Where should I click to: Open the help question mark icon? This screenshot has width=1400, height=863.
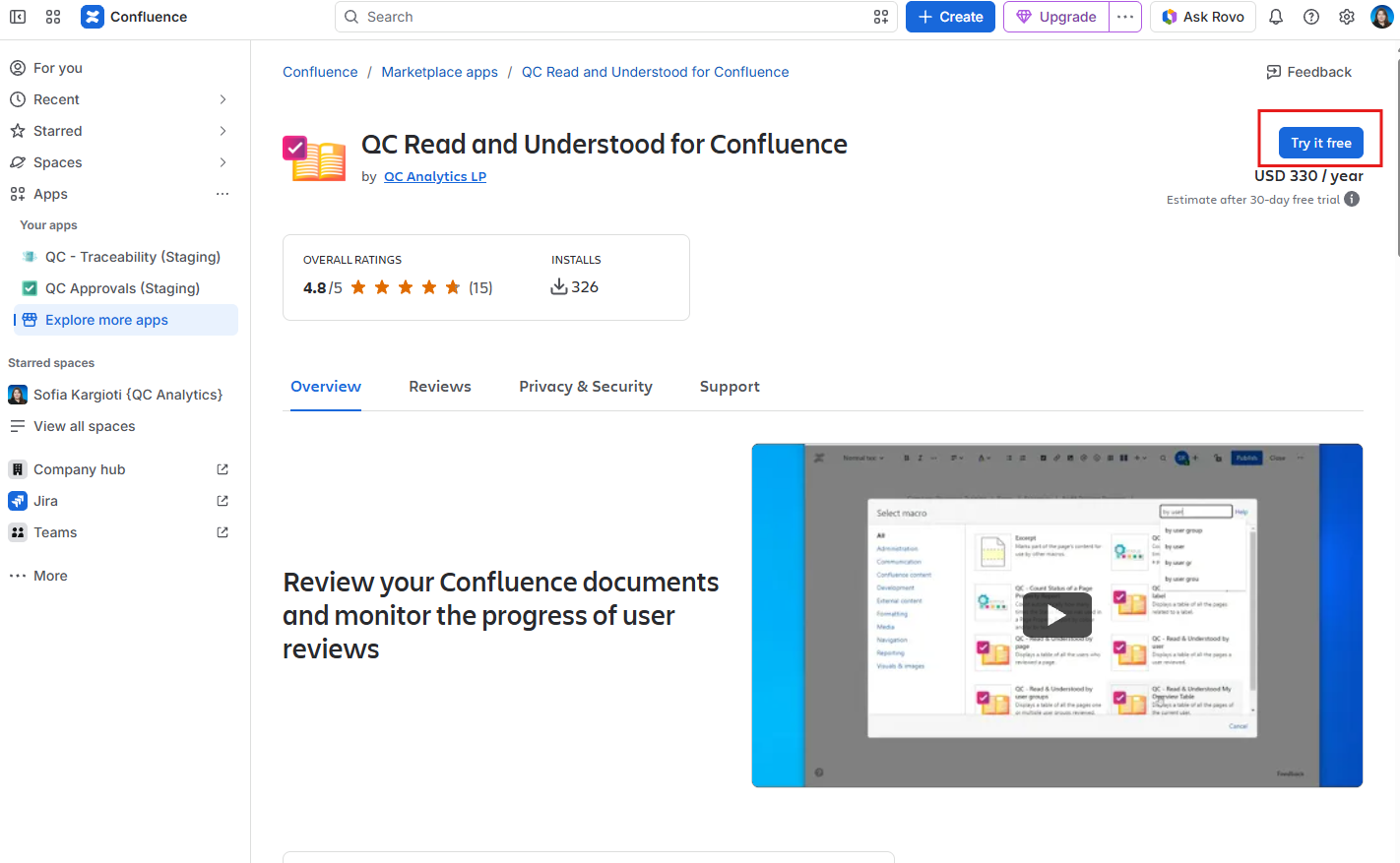tap(1311, 17)
